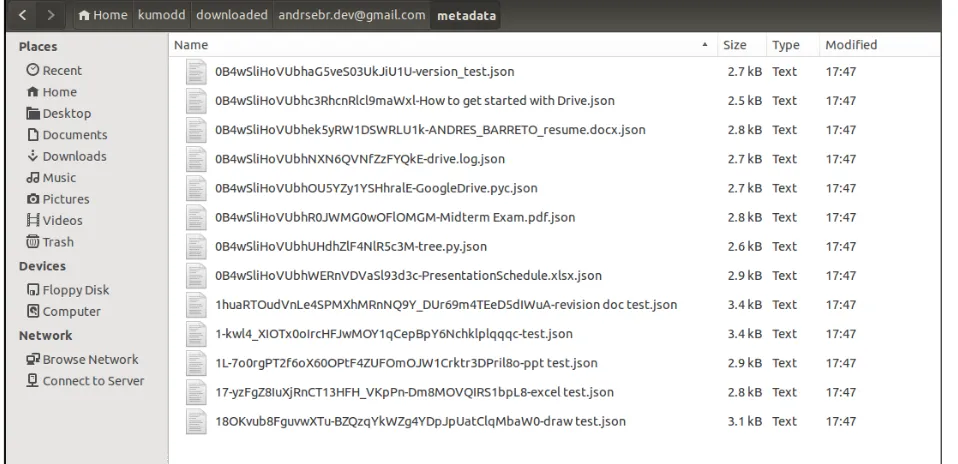Screen dimensions: 958x464
Task: Select the metadata path segment
Action: point(466,15)
